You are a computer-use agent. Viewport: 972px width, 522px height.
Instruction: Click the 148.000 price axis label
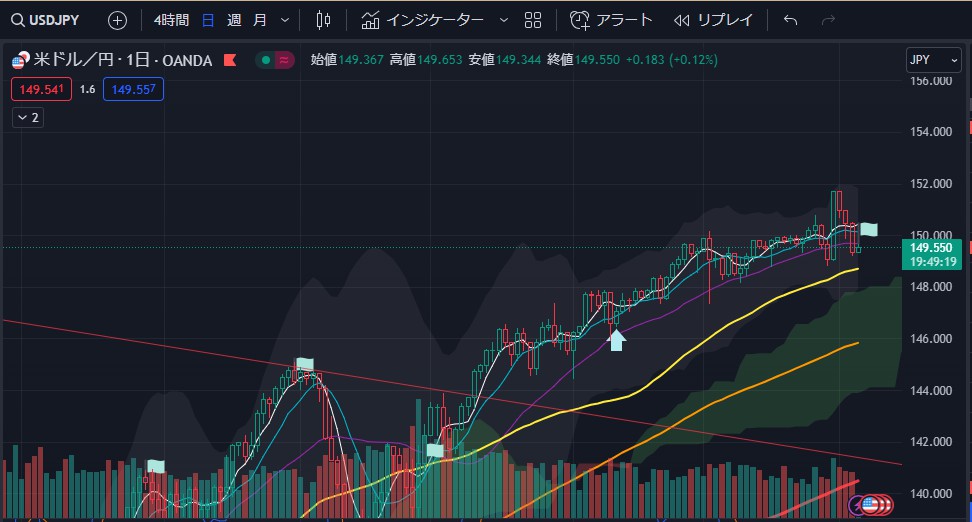click(x=931, y=286)
